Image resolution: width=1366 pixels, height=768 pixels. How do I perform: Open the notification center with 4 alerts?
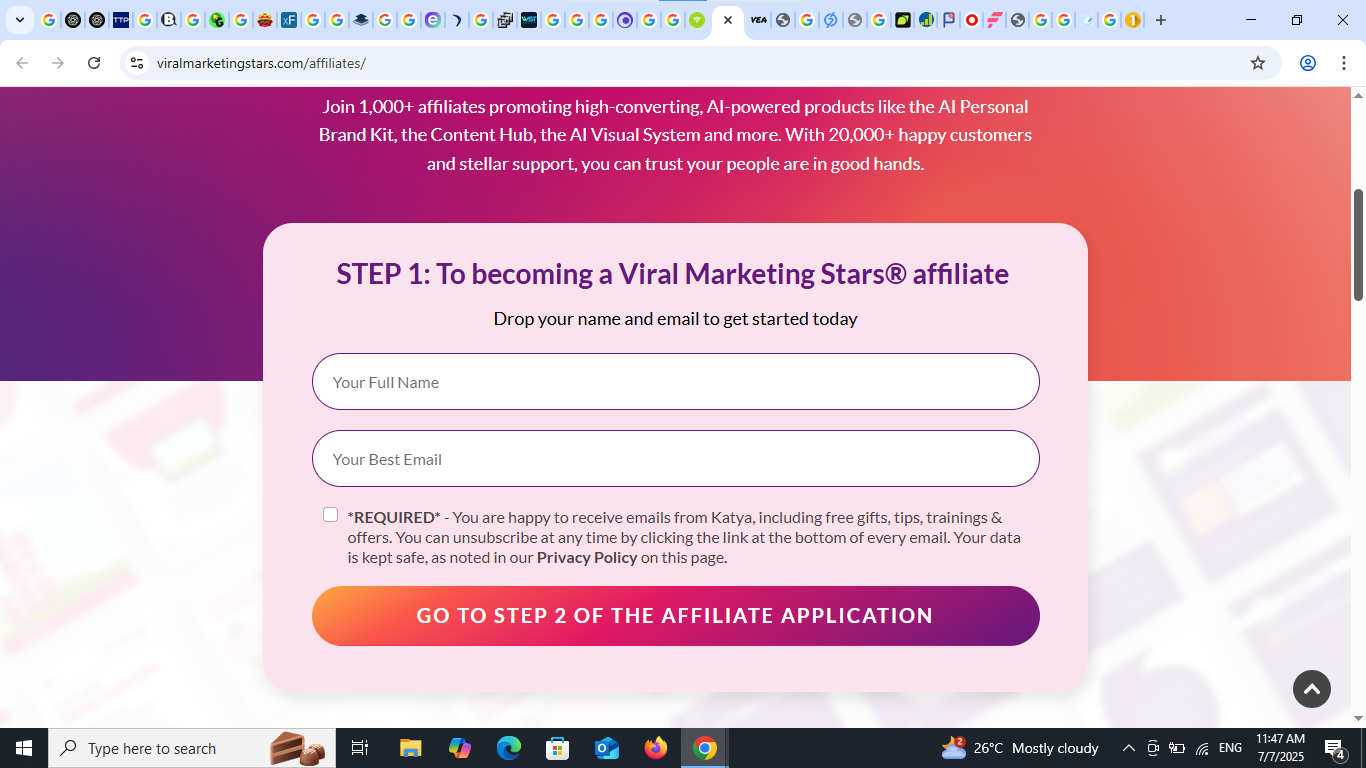[1335, 748]
